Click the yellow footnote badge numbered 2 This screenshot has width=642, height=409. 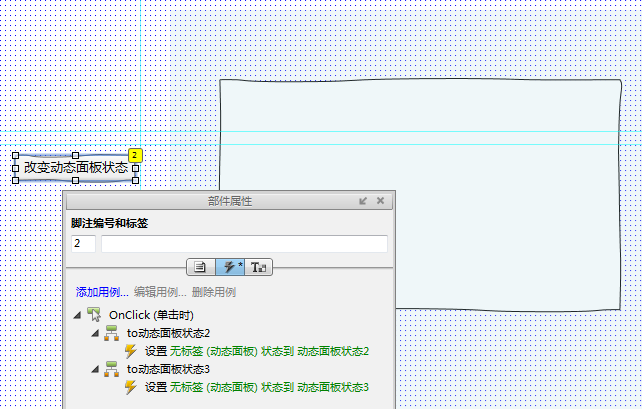[135, 156]
